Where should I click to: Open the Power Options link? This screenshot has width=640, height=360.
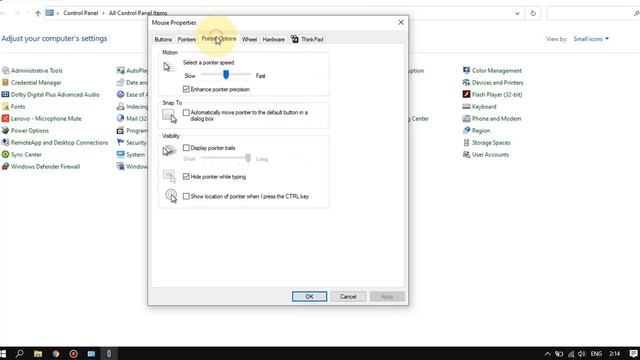30,131
